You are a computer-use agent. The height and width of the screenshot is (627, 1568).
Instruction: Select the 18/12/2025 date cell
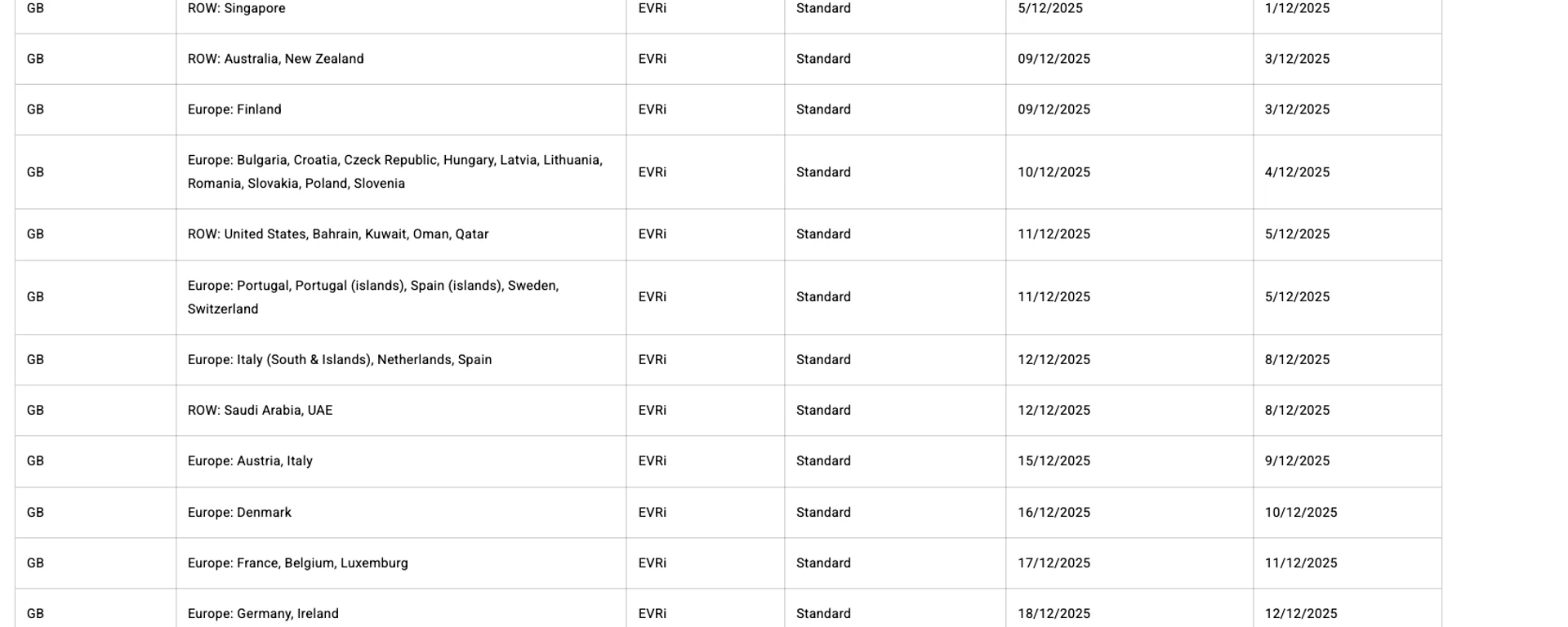1053,614
